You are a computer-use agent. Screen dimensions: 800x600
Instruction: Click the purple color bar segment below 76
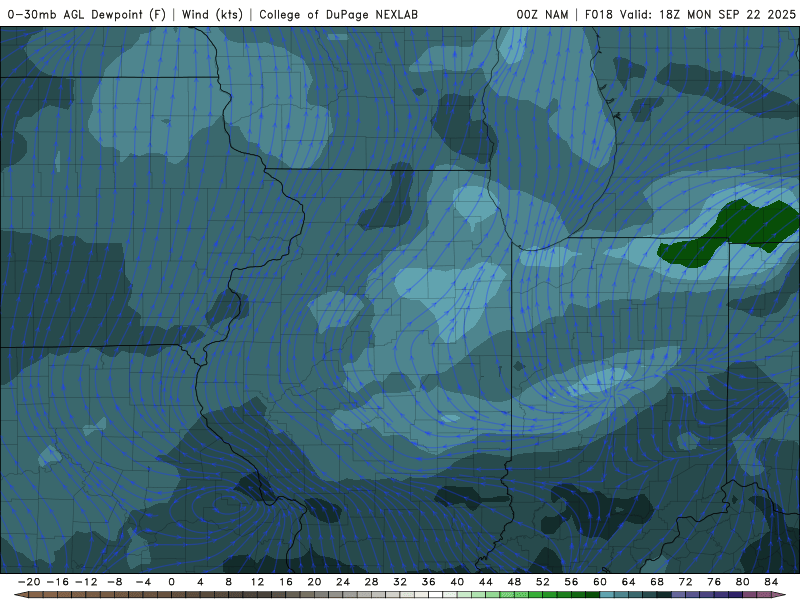[721, 594]
